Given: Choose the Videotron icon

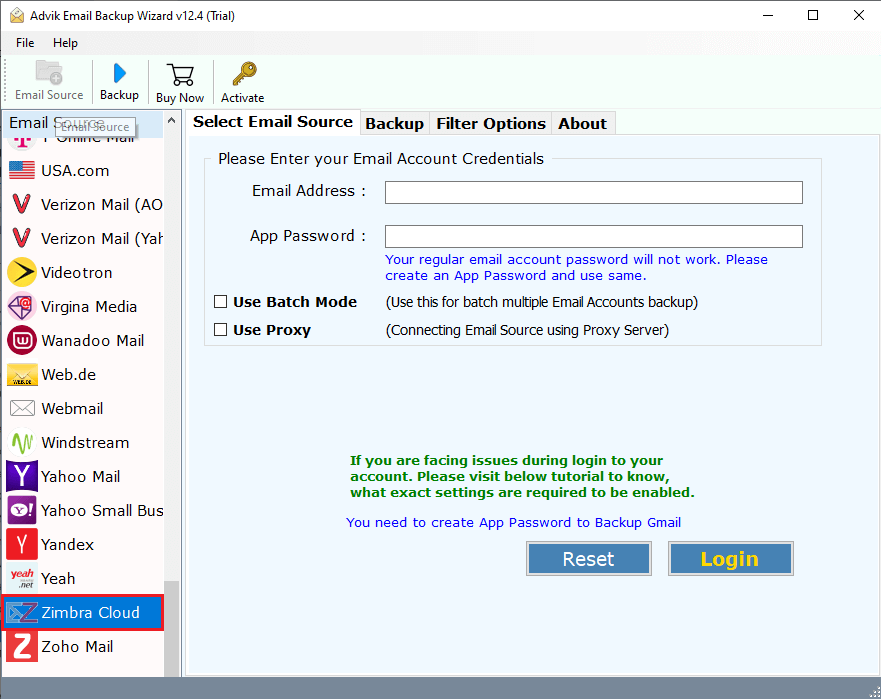Looking at the screenshot, I should click(22, 272).
